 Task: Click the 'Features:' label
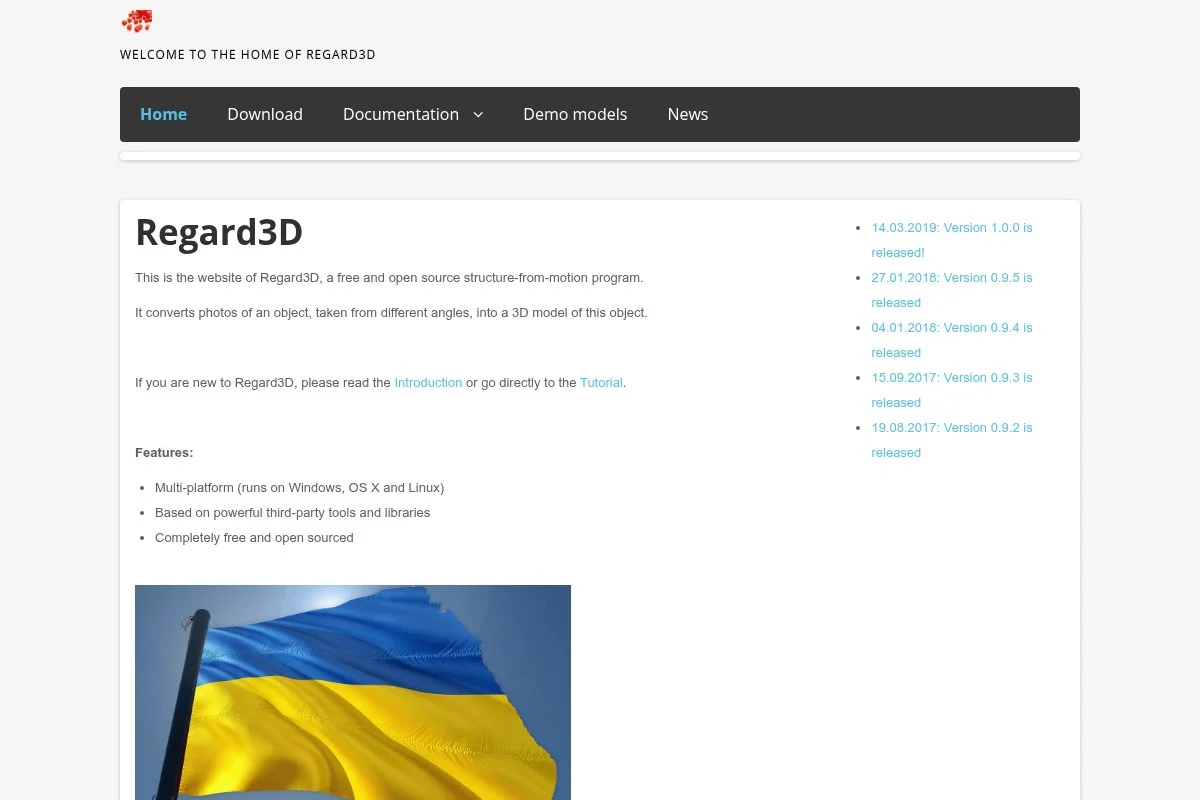pos(164,453)
